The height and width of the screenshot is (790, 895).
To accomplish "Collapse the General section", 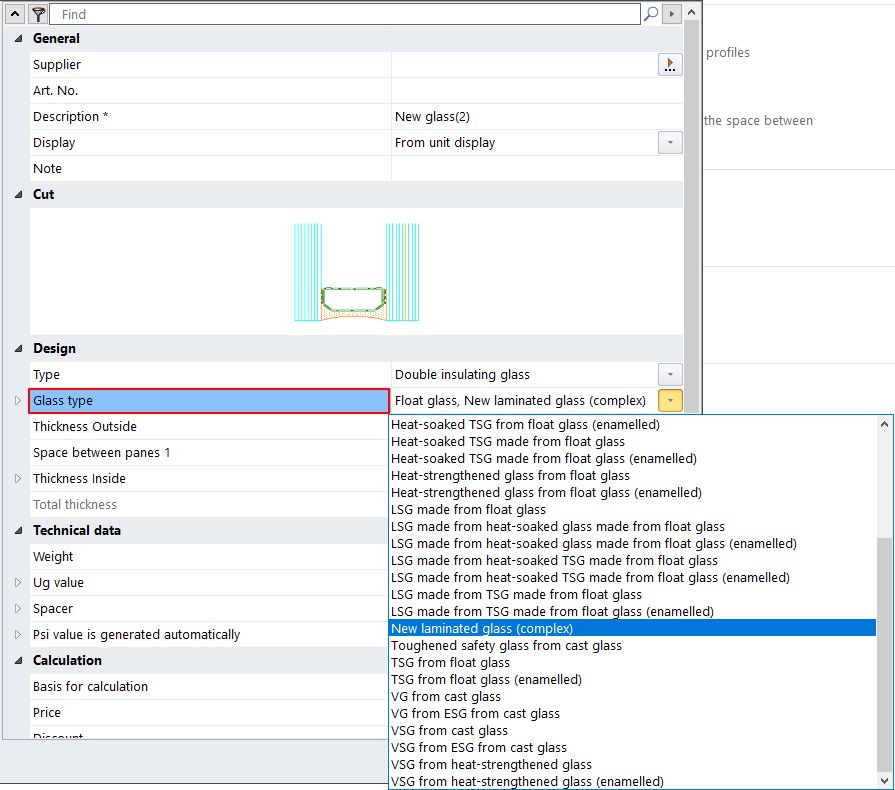I will pyautogui.click(x=18, y=39).
